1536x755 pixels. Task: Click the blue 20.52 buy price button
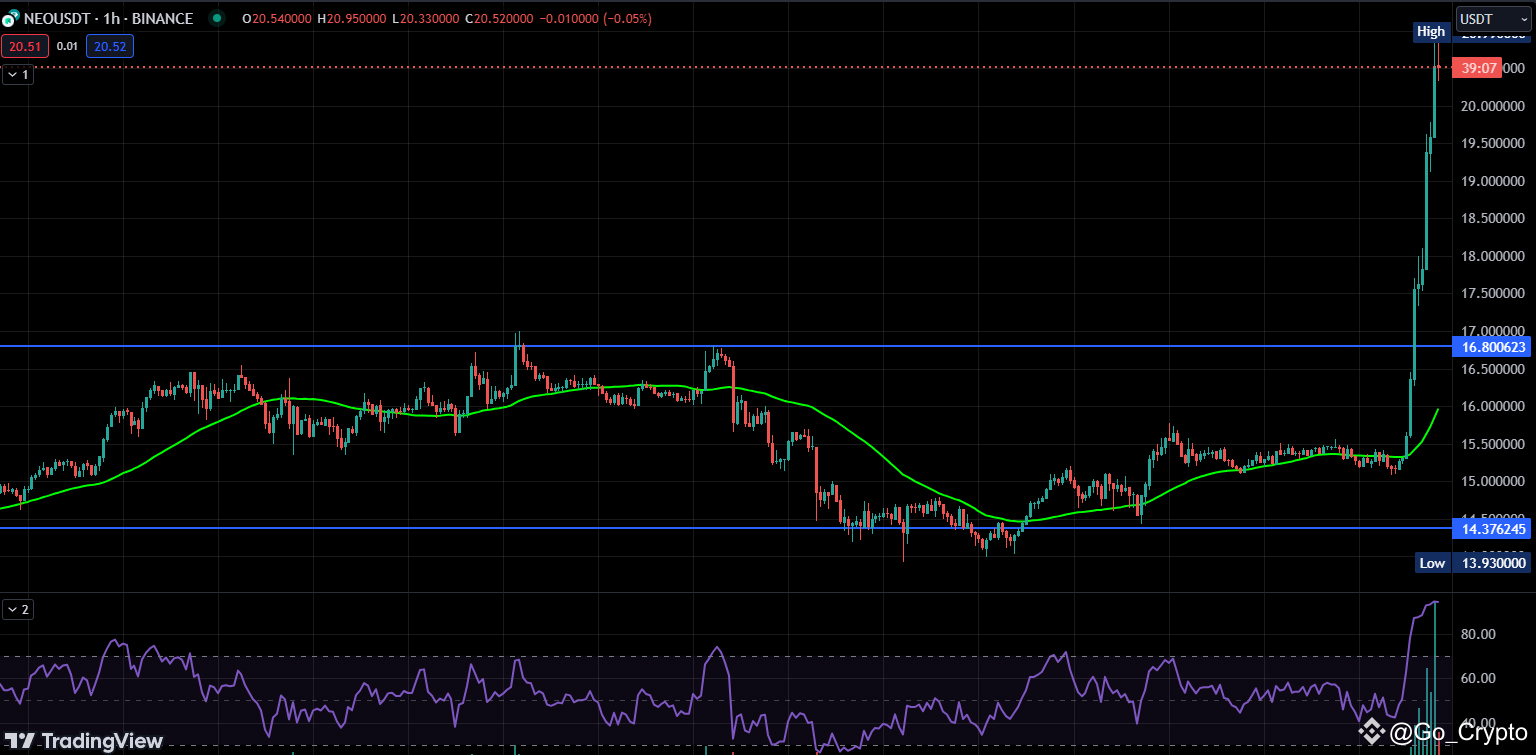109,45
